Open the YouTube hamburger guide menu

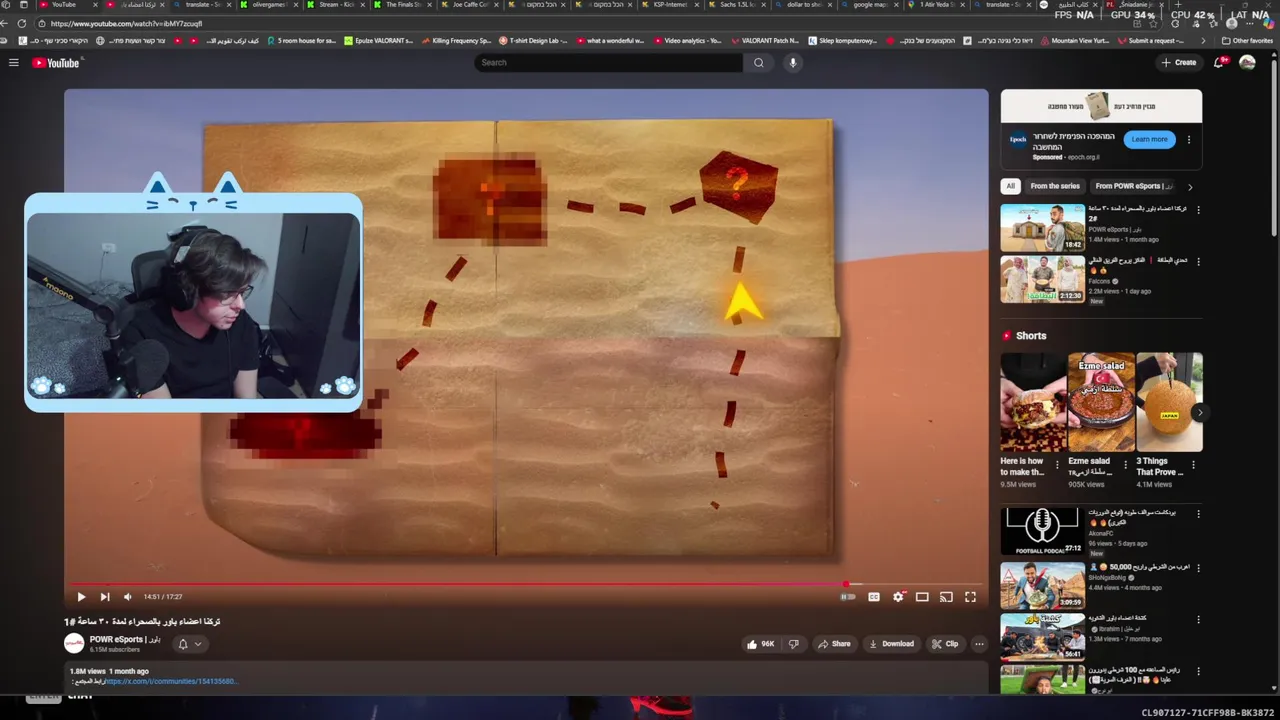[14, 63]
